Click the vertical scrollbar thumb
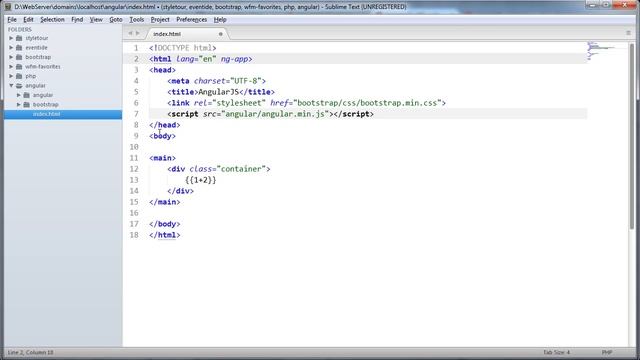The height and width of the screenshot is (360, 640). coord(632,137)
